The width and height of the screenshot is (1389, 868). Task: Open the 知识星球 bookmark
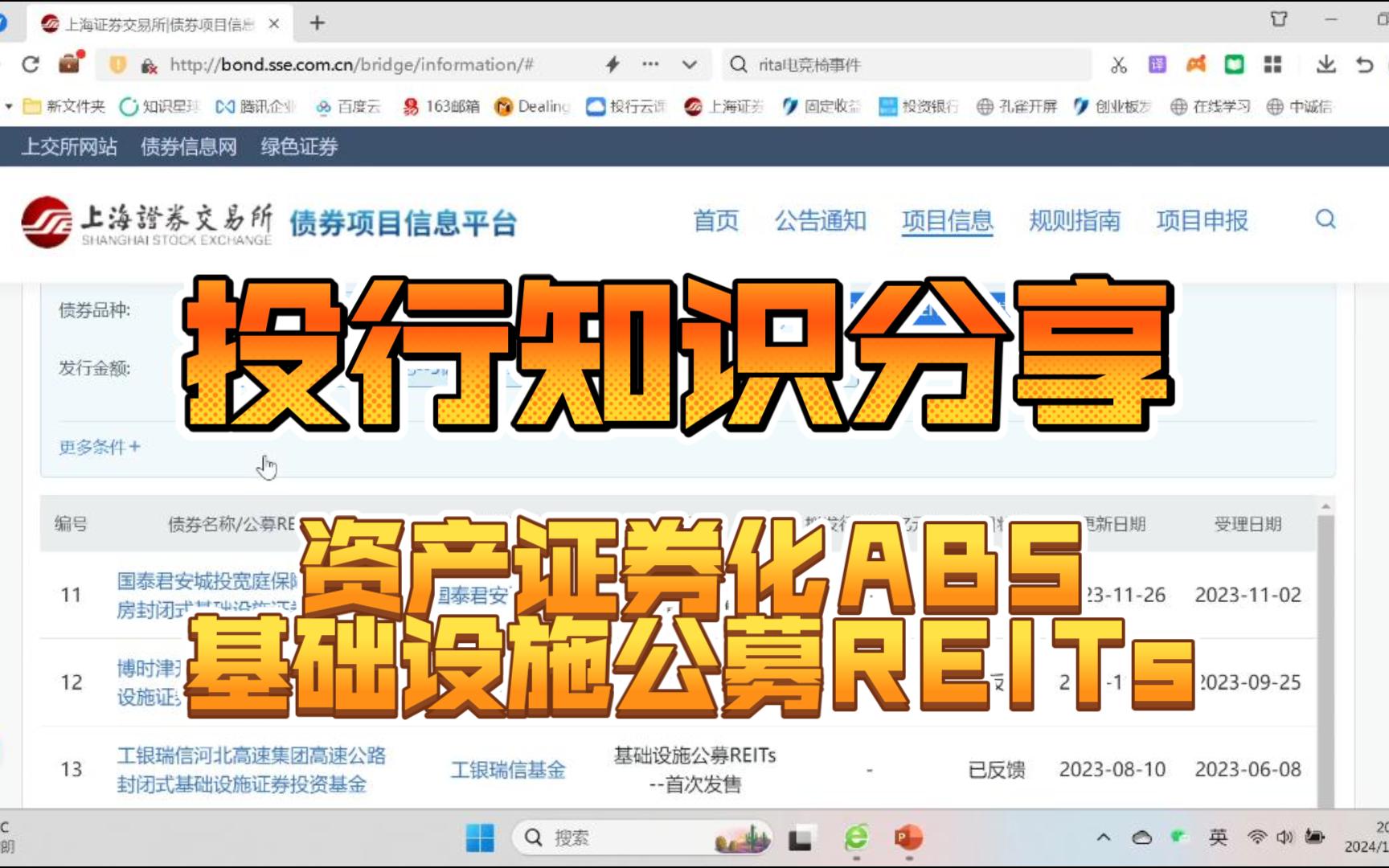pyautogui.click(x=159, y=106)
